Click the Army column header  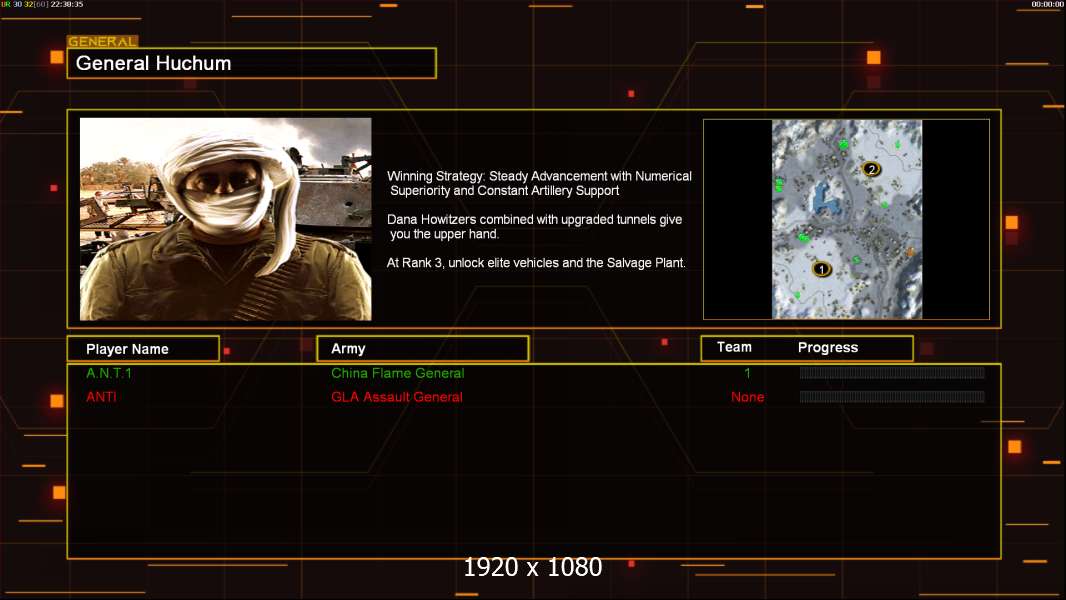tap(423, 349)
